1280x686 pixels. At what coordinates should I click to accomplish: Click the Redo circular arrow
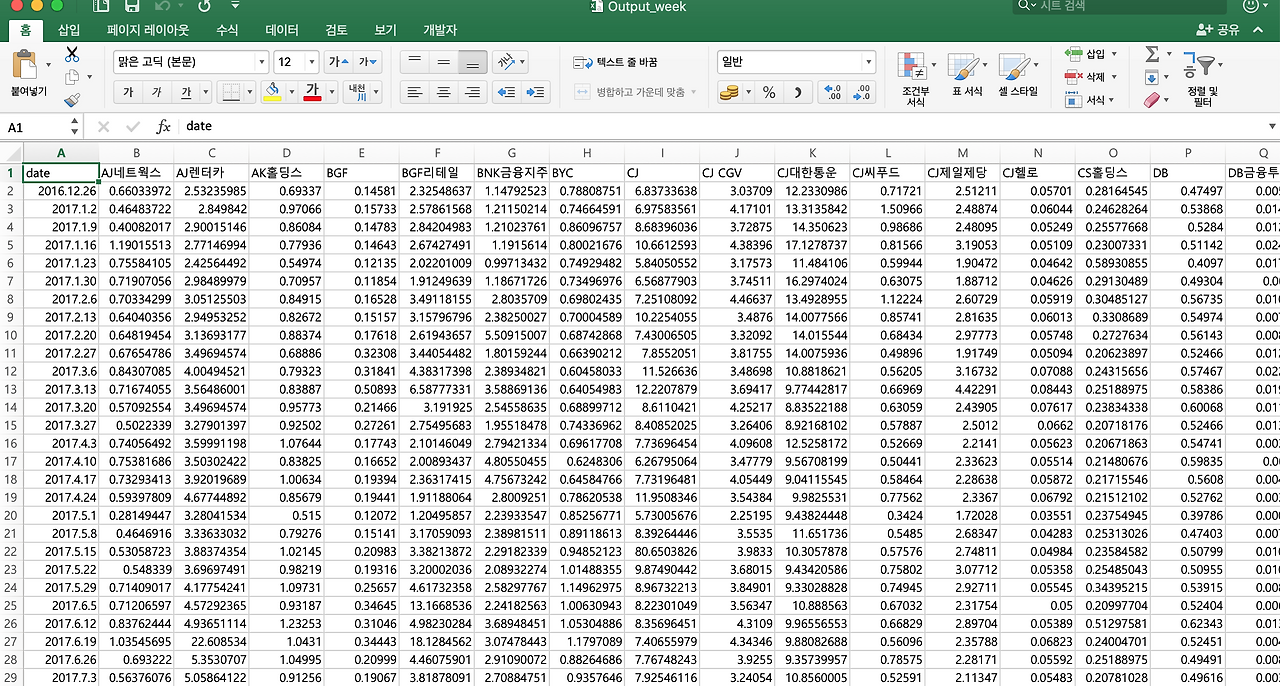coord(204,6)
